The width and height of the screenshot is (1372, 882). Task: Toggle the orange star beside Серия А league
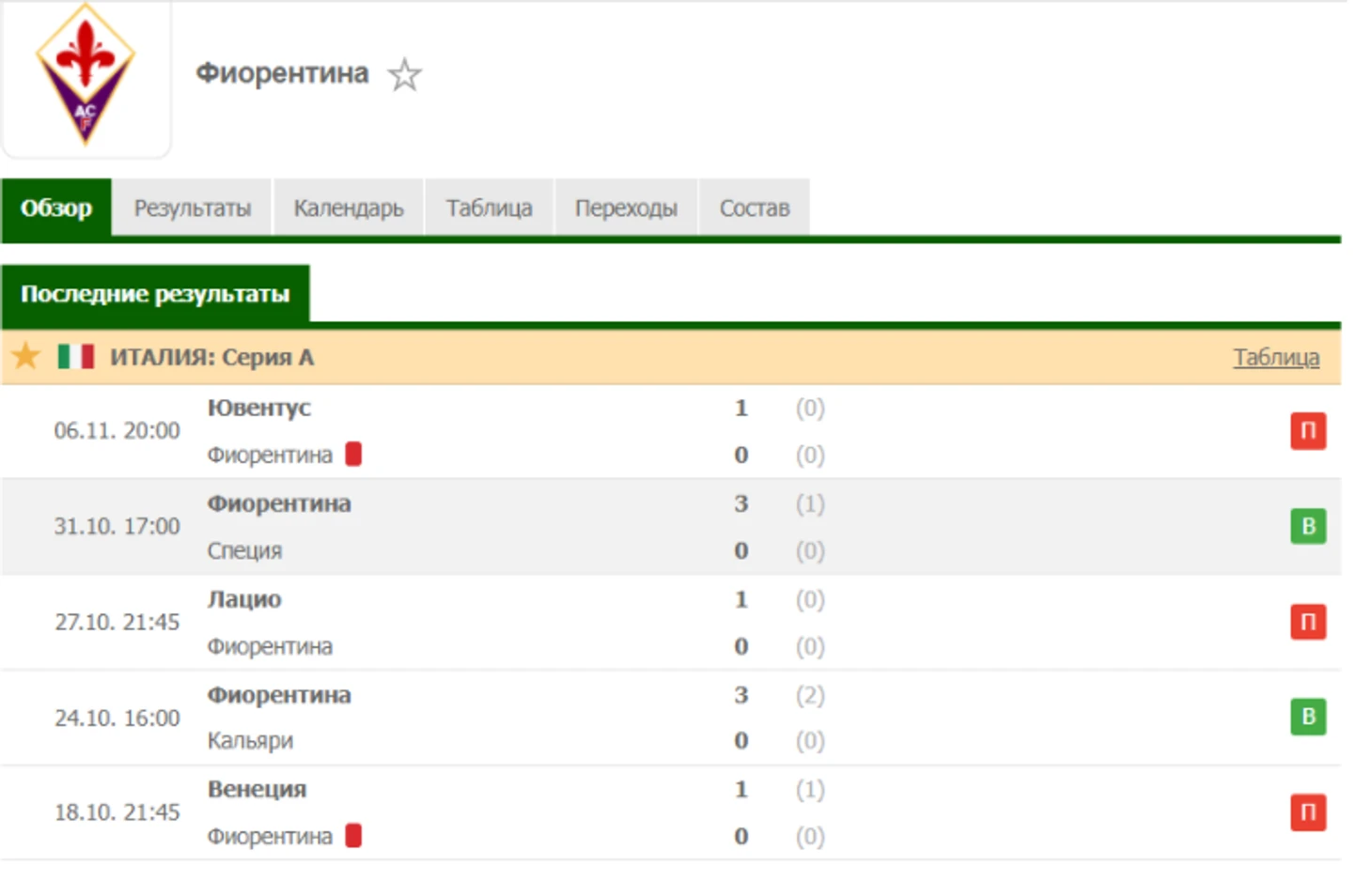(x=25, y=356)
